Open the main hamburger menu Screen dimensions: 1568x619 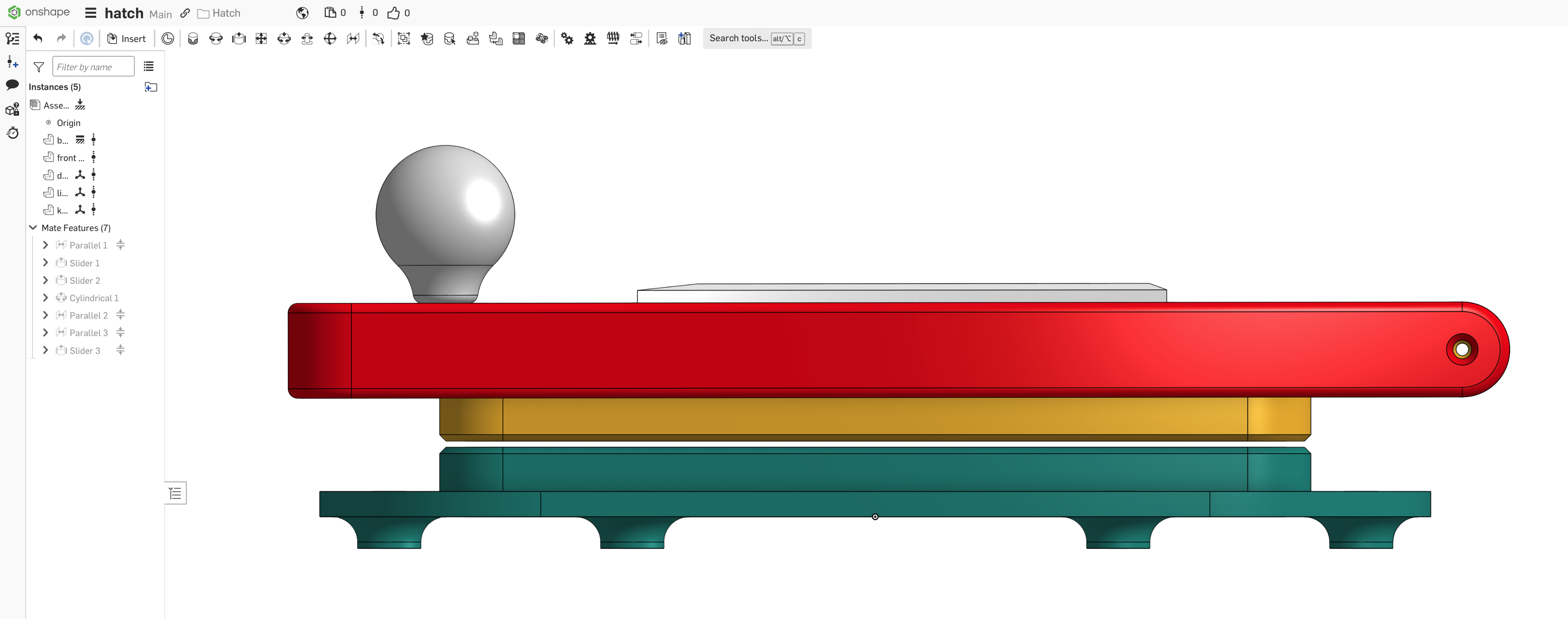point(91,13)
